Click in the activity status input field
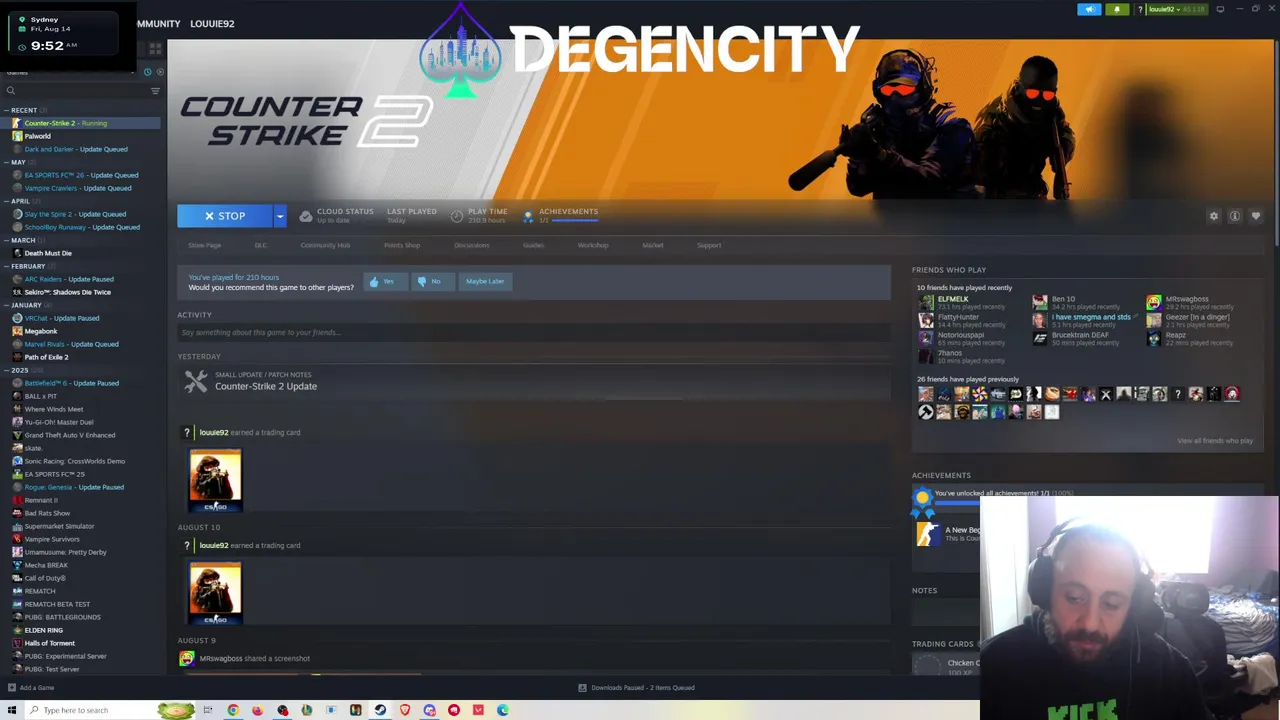 tap(534, 332)
